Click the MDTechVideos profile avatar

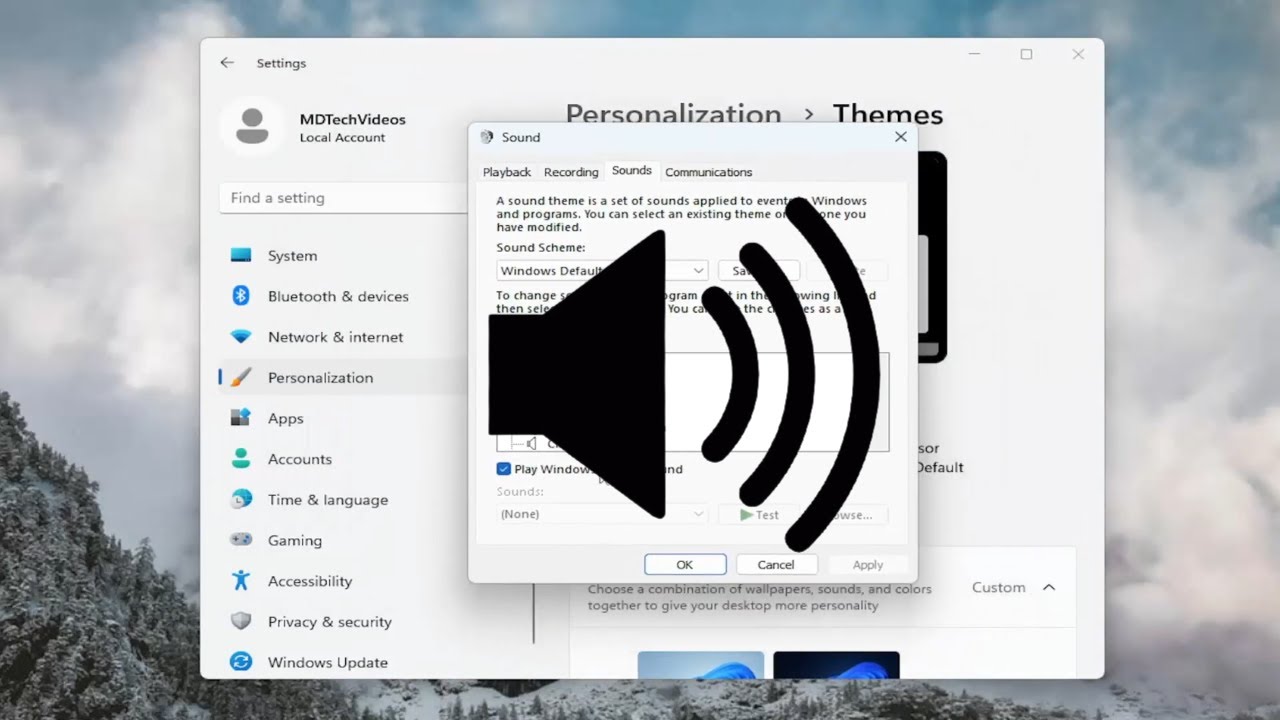point(252,127)
